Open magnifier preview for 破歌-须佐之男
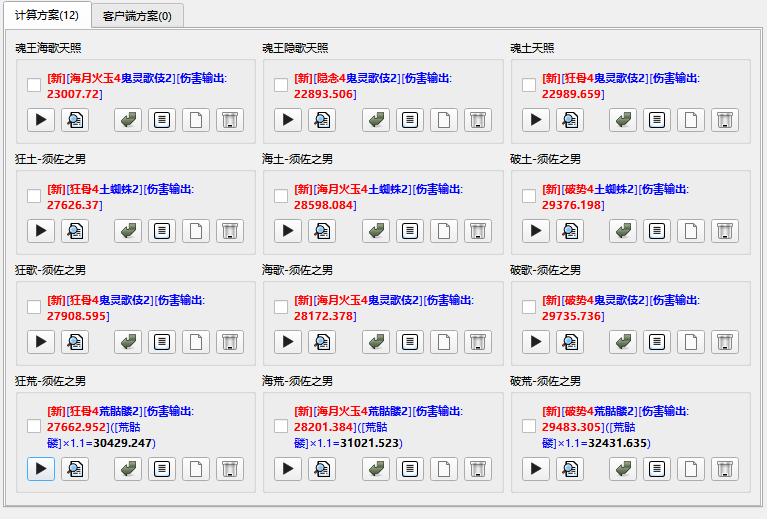Image resolution: width=767 pixels, height=519 pixels. pos(570,342)
